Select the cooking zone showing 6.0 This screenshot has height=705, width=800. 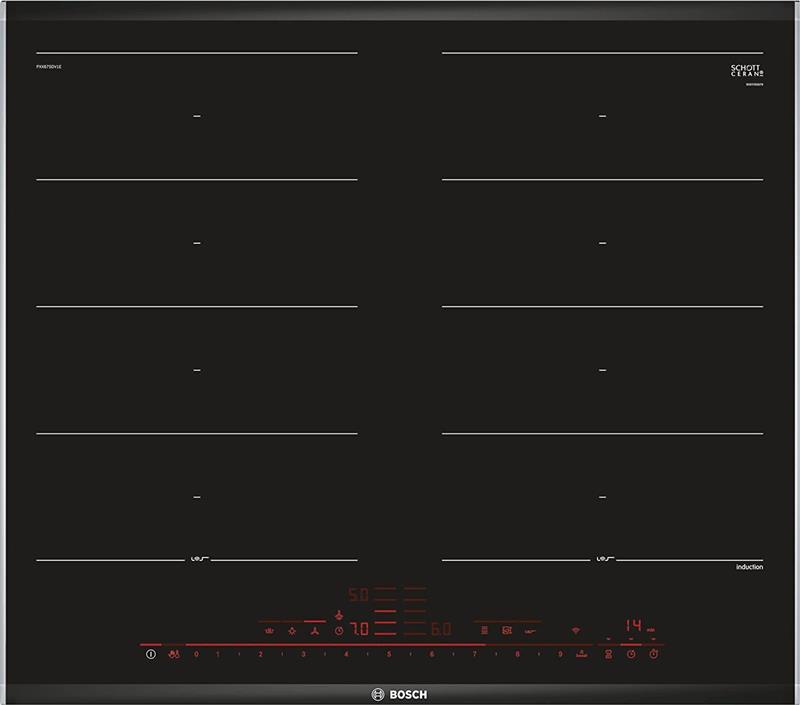[x=440, y=630]
